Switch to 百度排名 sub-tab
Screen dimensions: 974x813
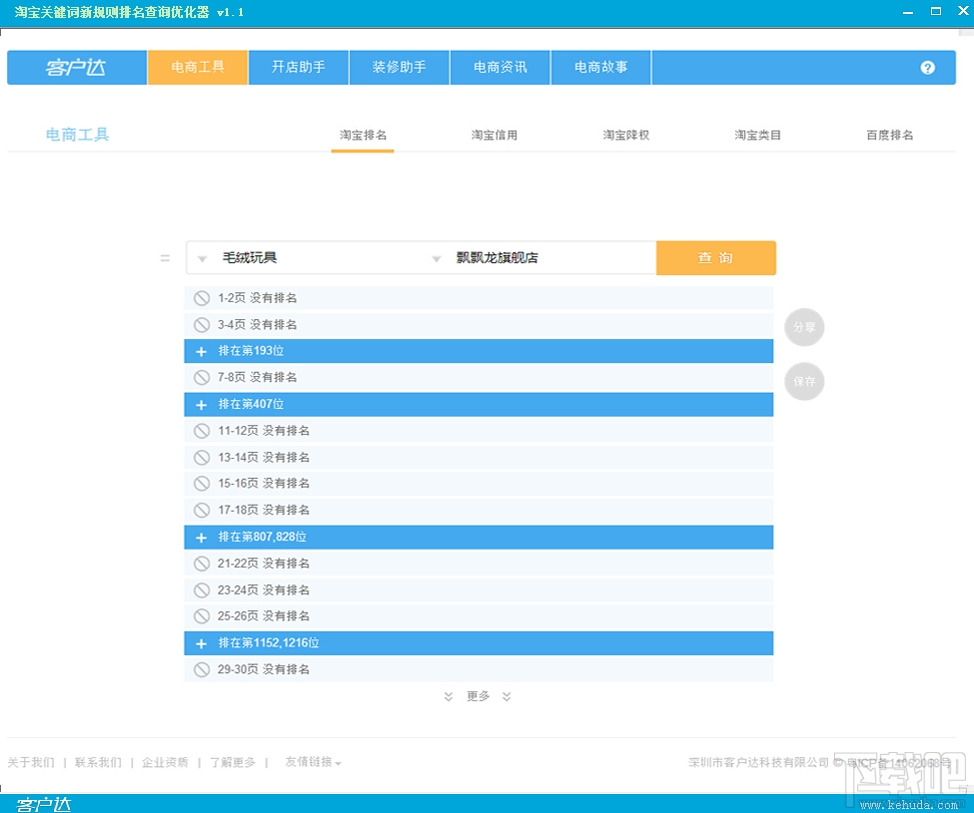tap(890, 135)
